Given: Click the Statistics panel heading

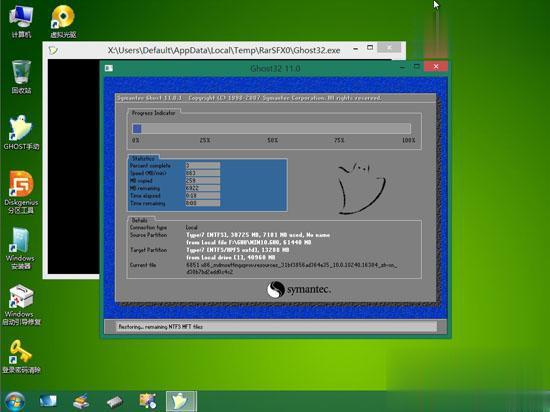Looking at the screenshot, I should (x=143, y=158).
